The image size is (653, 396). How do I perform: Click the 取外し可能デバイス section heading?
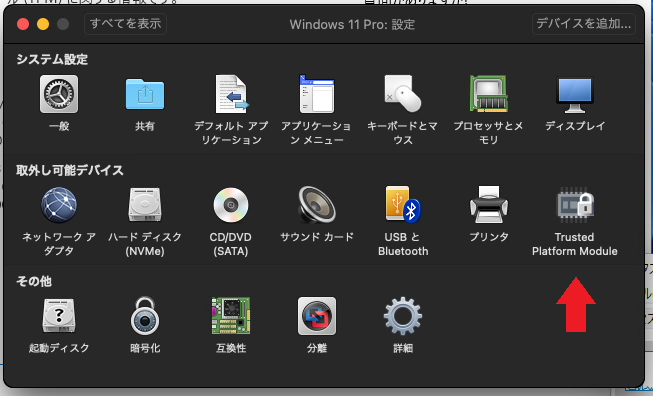click(x=70, y=170)
